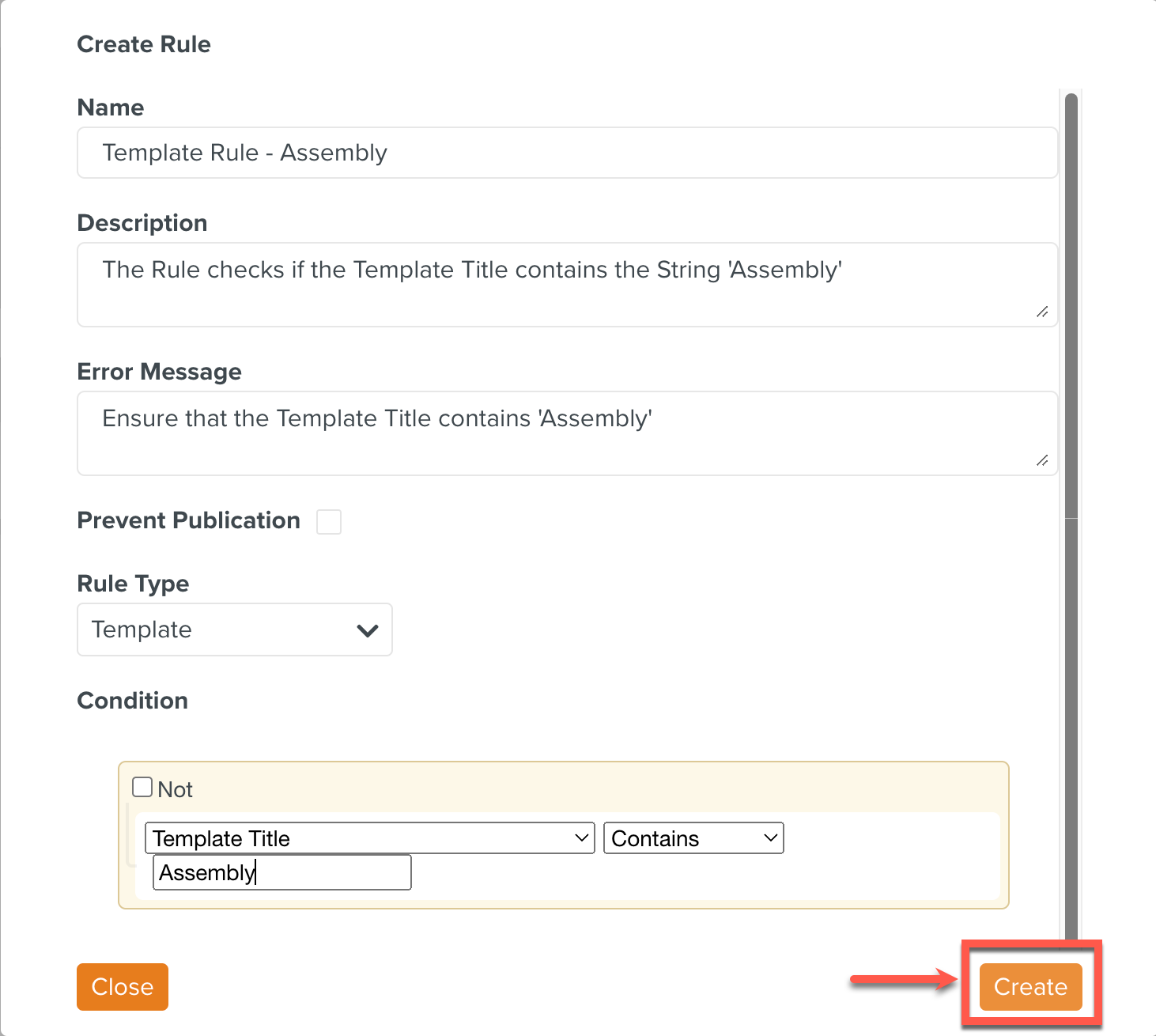
Task: Enable the Not checkbox in the condition
Action: [x=142, y=788]
